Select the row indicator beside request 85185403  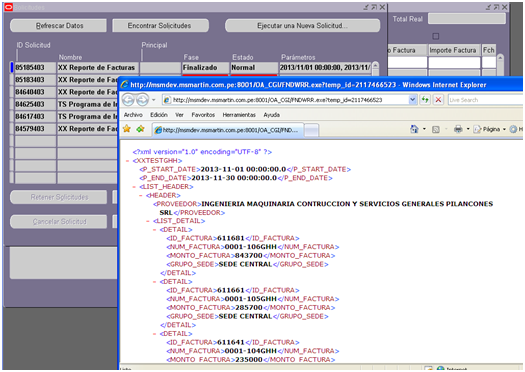click(x=12, y=68)
